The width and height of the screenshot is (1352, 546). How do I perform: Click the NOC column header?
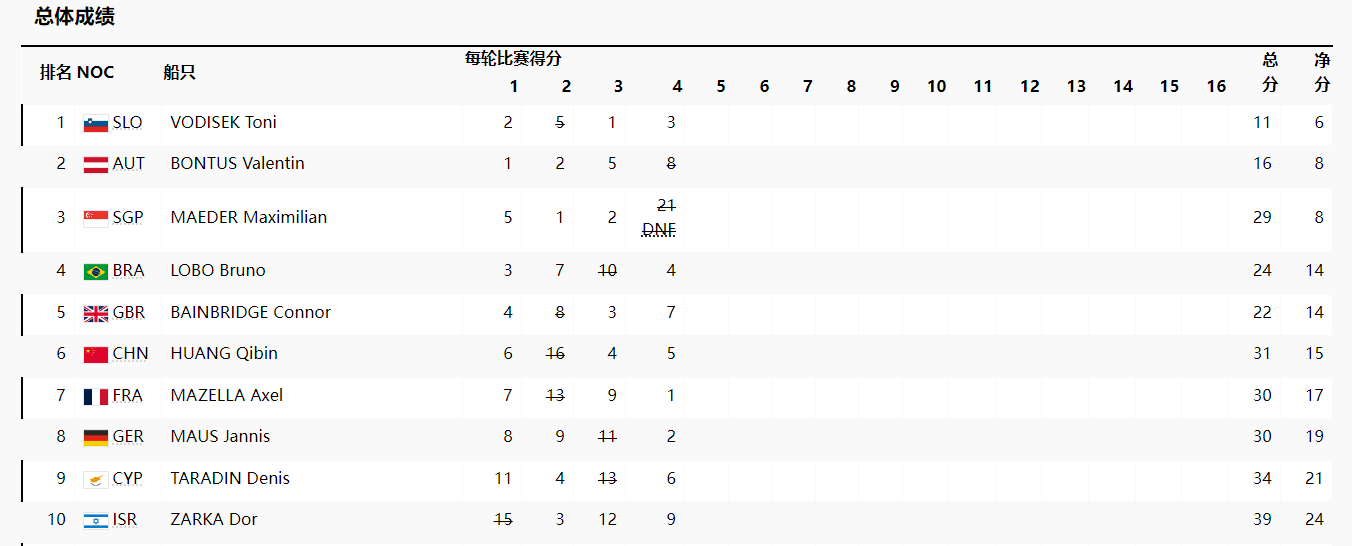coord(95,72)
